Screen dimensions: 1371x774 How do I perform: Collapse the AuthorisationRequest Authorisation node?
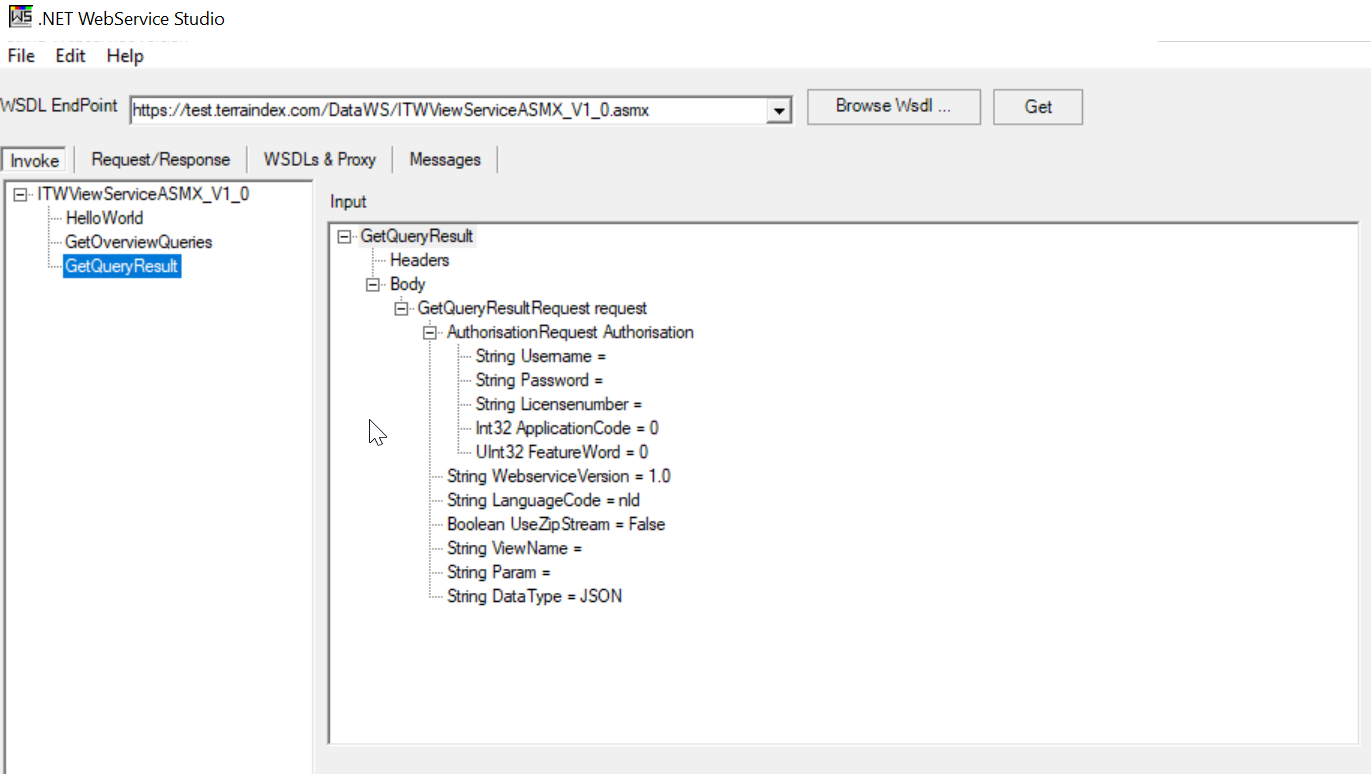click(x=431, y=333)
